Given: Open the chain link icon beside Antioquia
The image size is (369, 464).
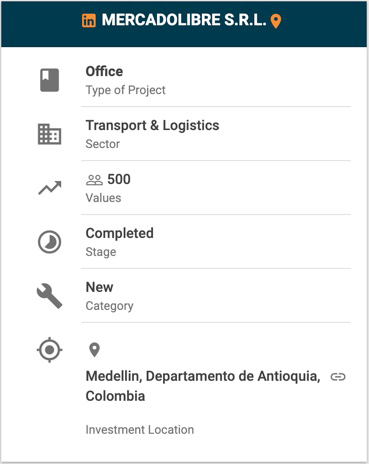Looking at the screenshot, I should [x=338, y=377].
